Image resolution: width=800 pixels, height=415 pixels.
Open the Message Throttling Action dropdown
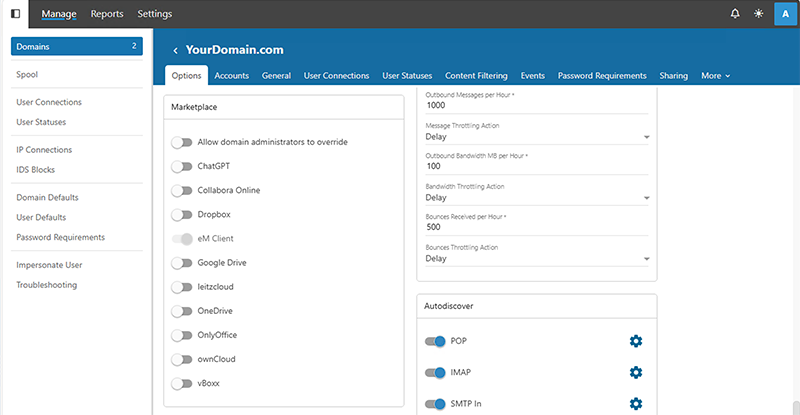(537, 137)
